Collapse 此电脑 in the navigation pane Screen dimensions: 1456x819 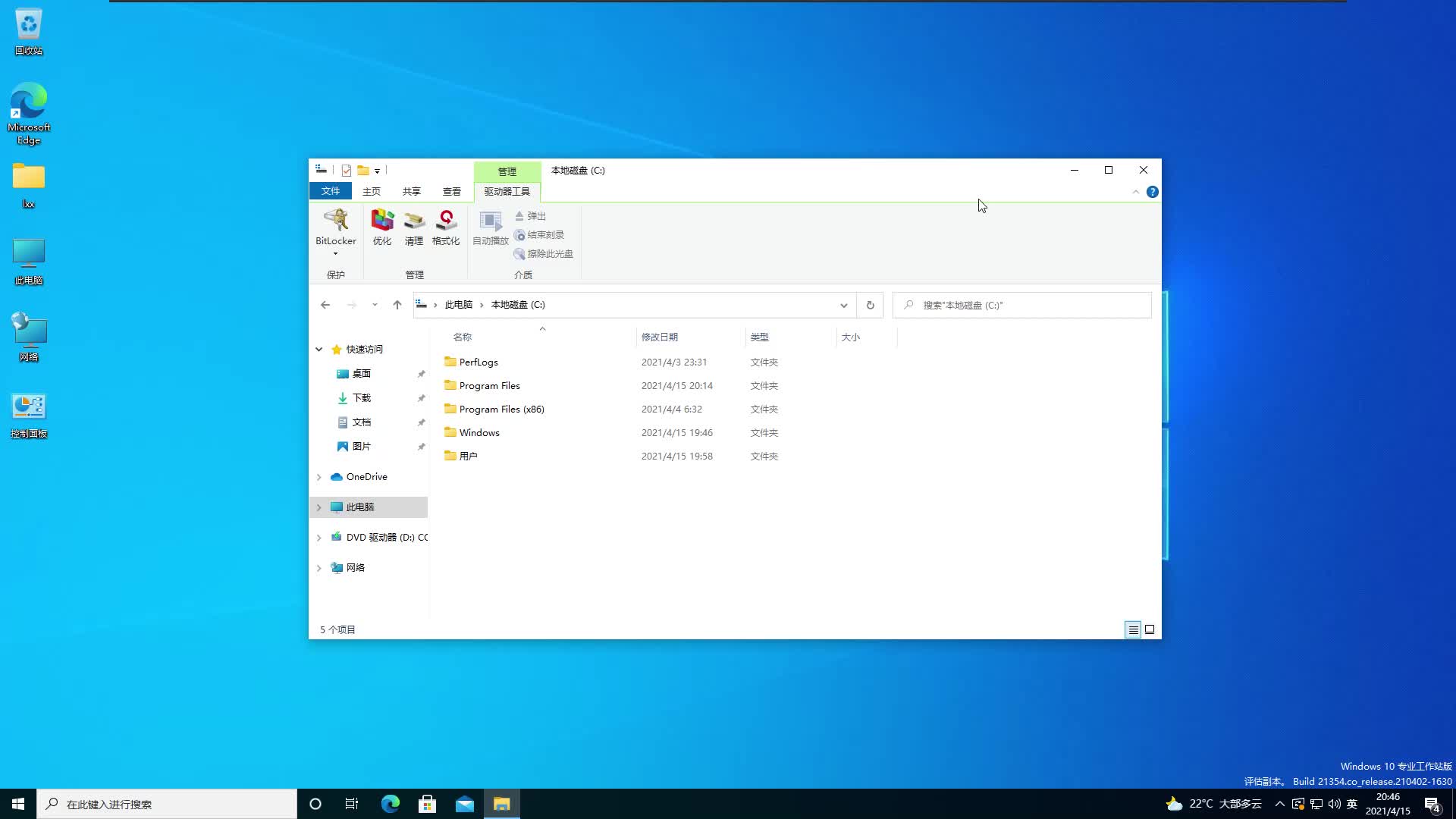point(318,507)
